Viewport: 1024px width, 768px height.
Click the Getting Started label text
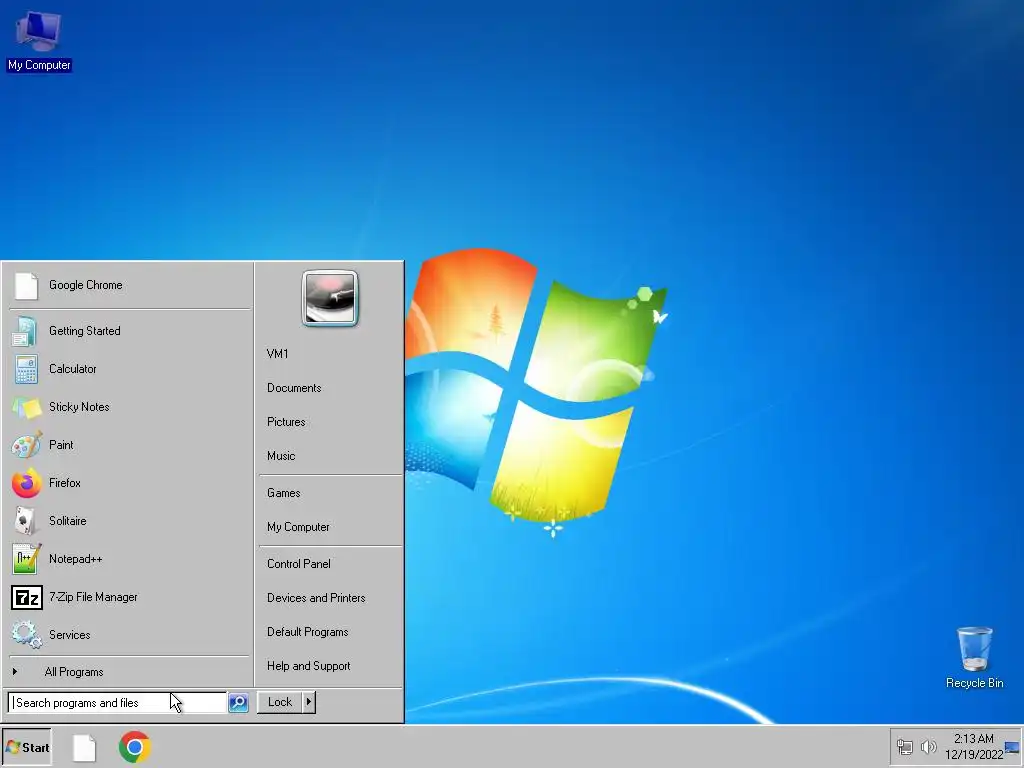coord(84,331)
